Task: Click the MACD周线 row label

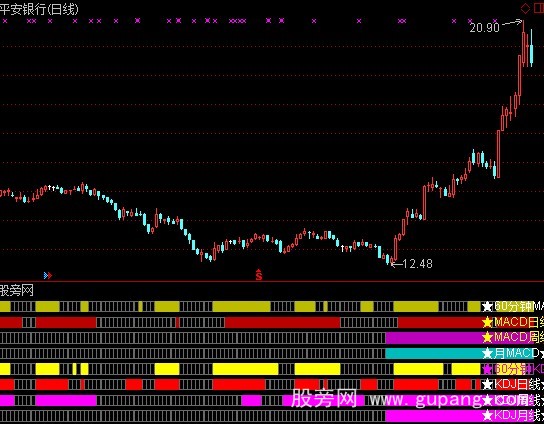Action: click(x=519, y=337)
